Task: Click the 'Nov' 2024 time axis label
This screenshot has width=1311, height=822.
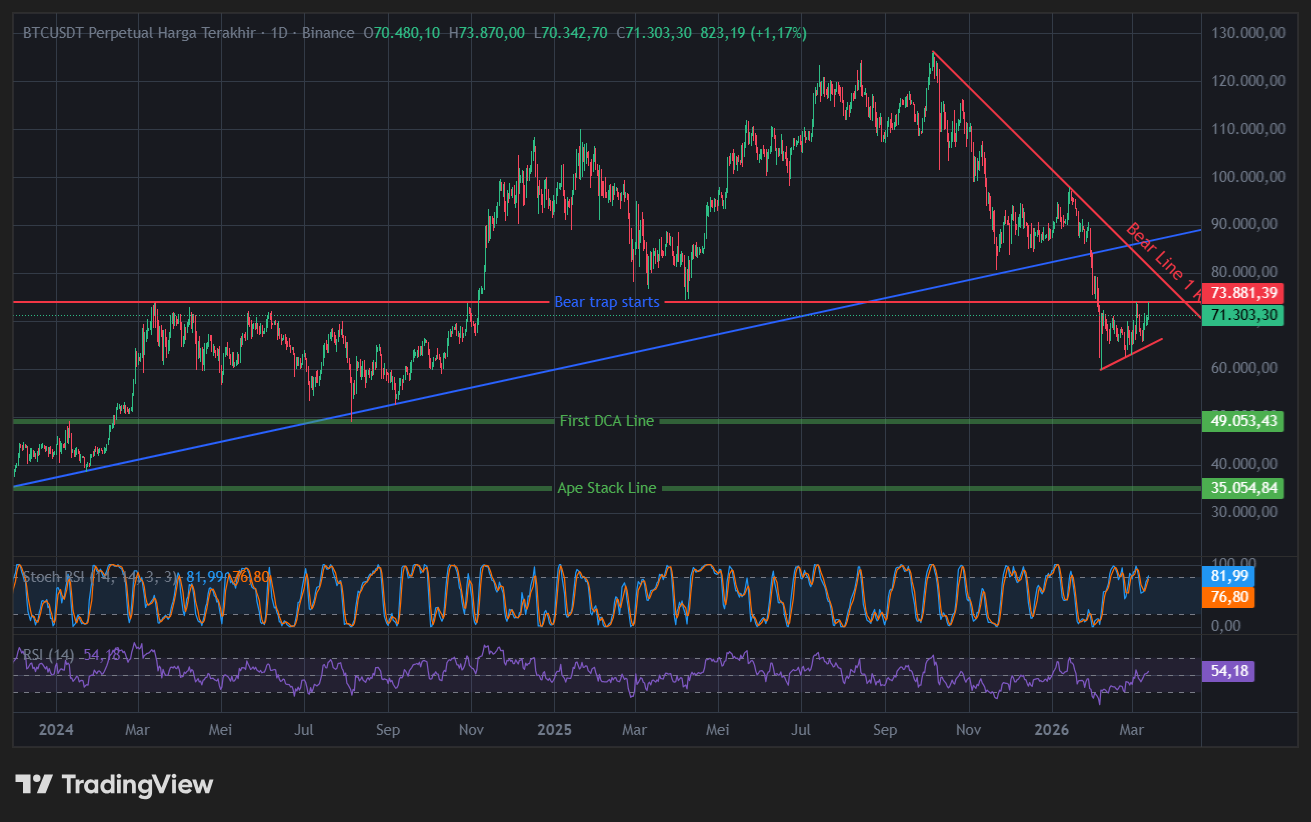Action: (470, 730)
